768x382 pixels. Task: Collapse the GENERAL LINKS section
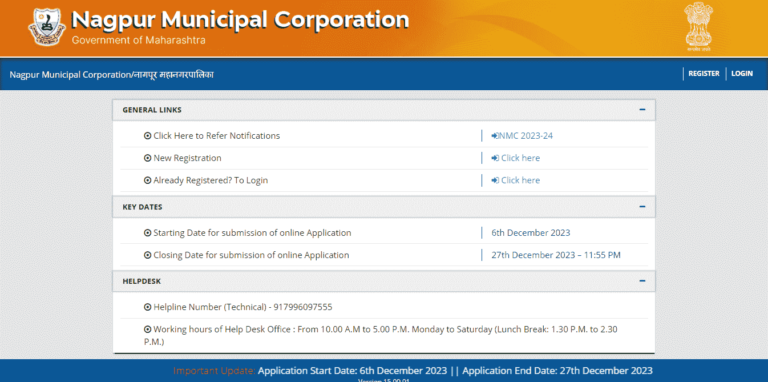coord(642,110)
